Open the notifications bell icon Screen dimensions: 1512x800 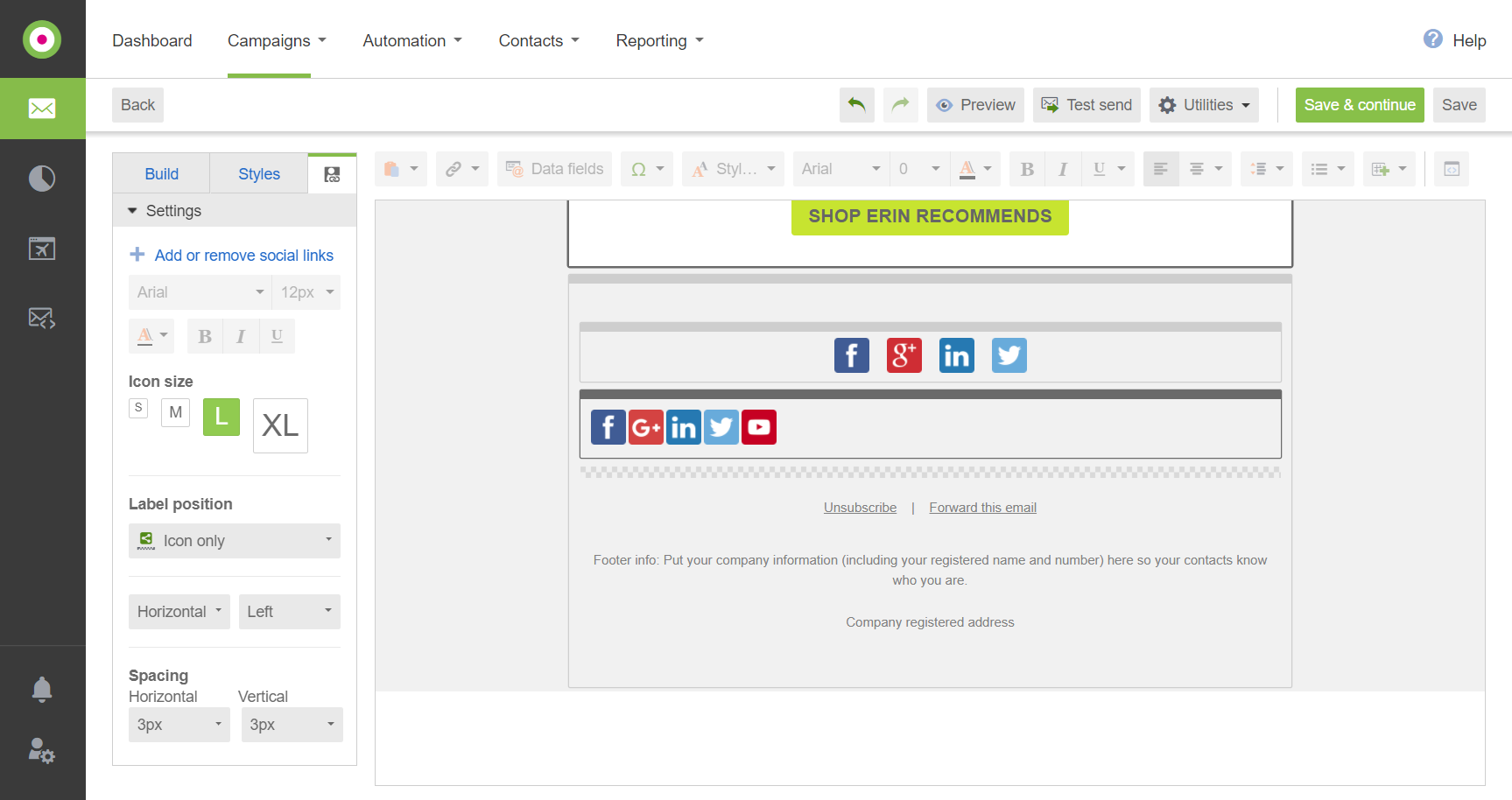[x=42, y=690]
